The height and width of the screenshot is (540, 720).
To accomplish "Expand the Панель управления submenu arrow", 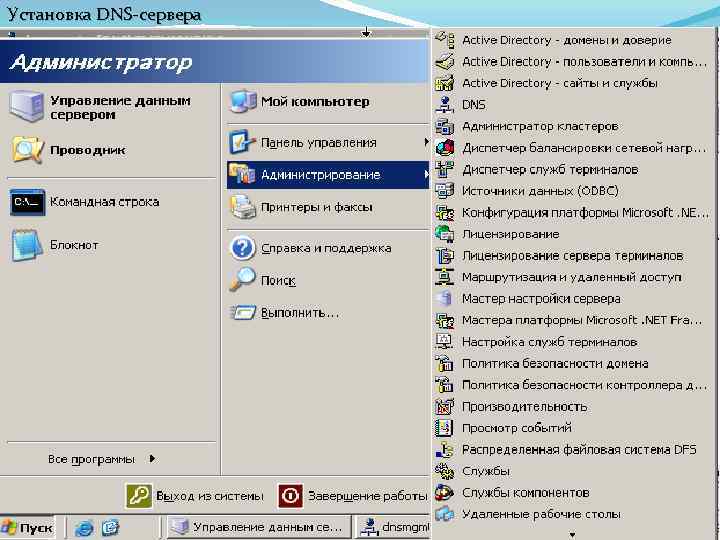I will 426,142.
